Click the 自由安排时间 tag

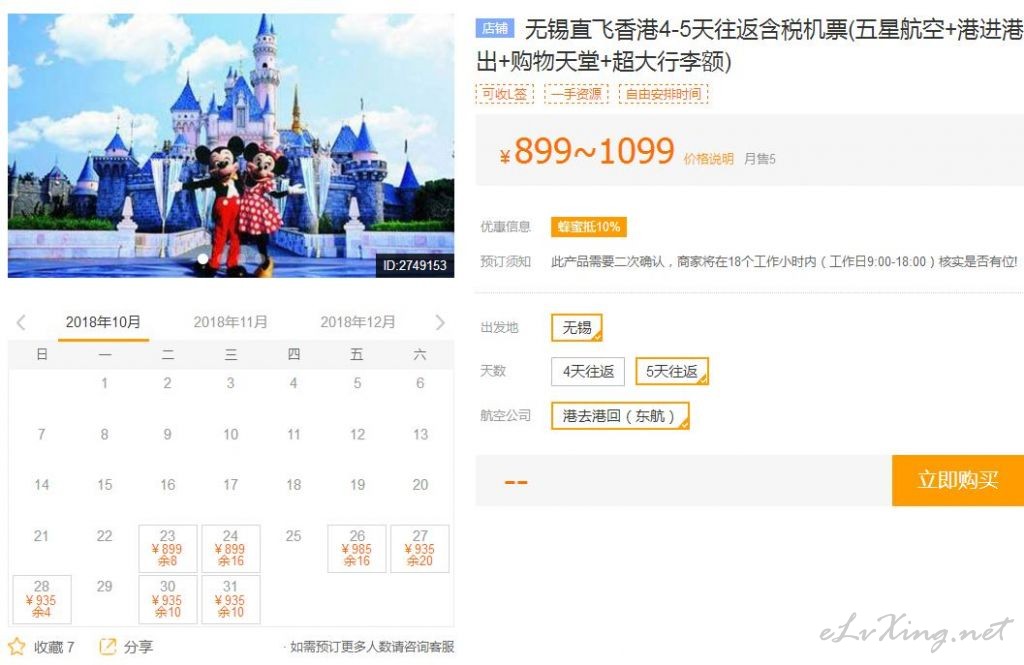coord(663,94)
